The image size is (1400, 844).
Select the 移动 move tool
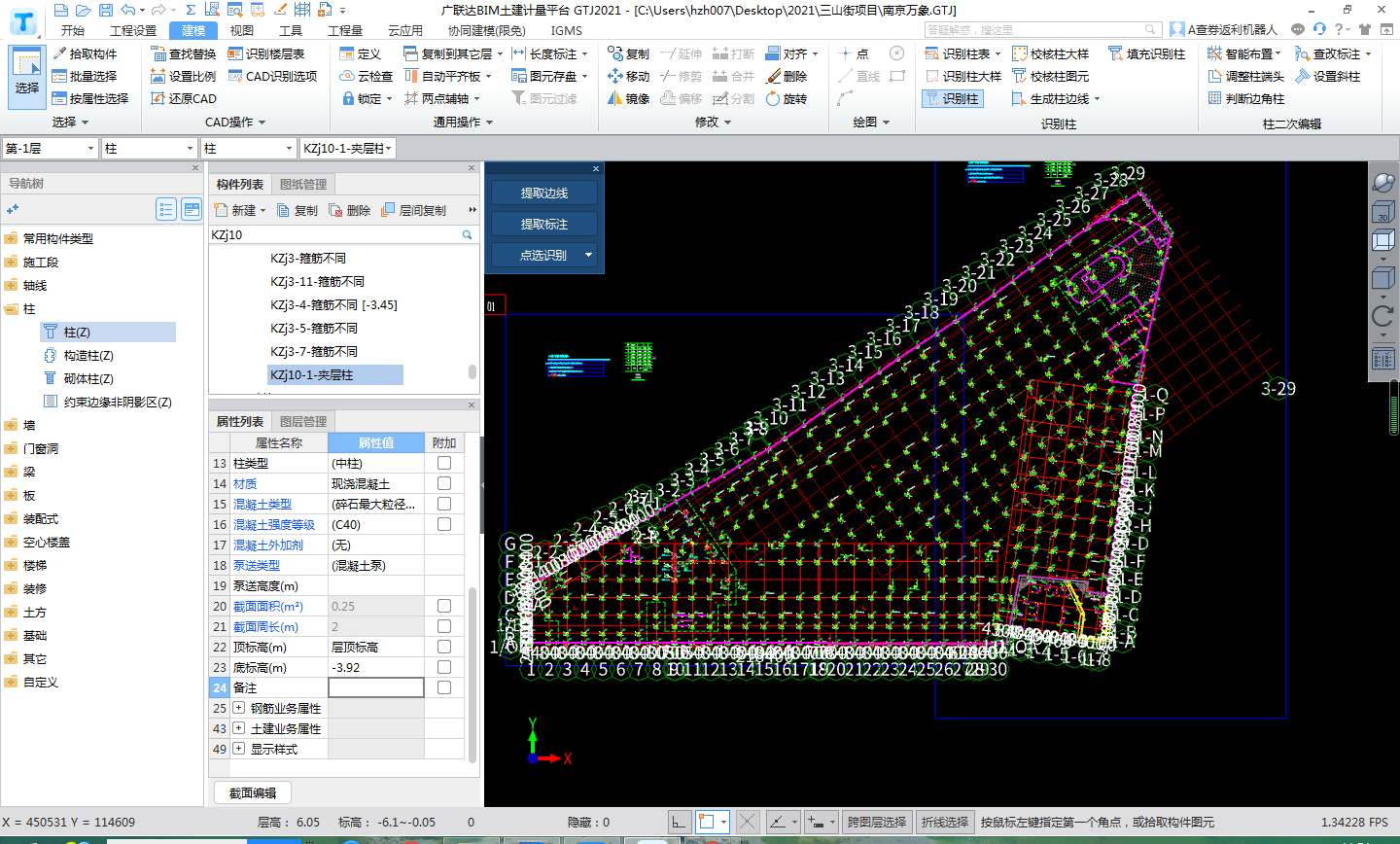[628, 76]
